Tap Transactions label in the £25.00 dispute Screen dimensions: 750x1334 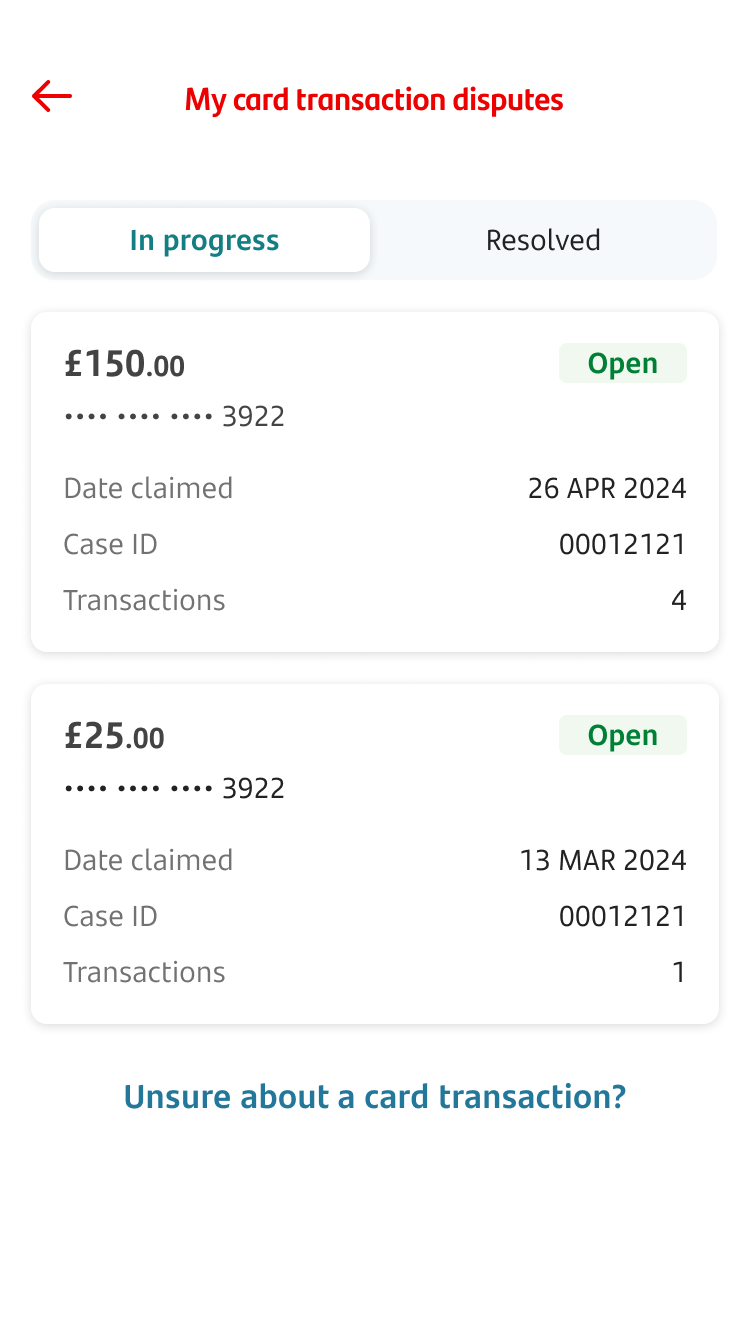[x=144, y=972]
